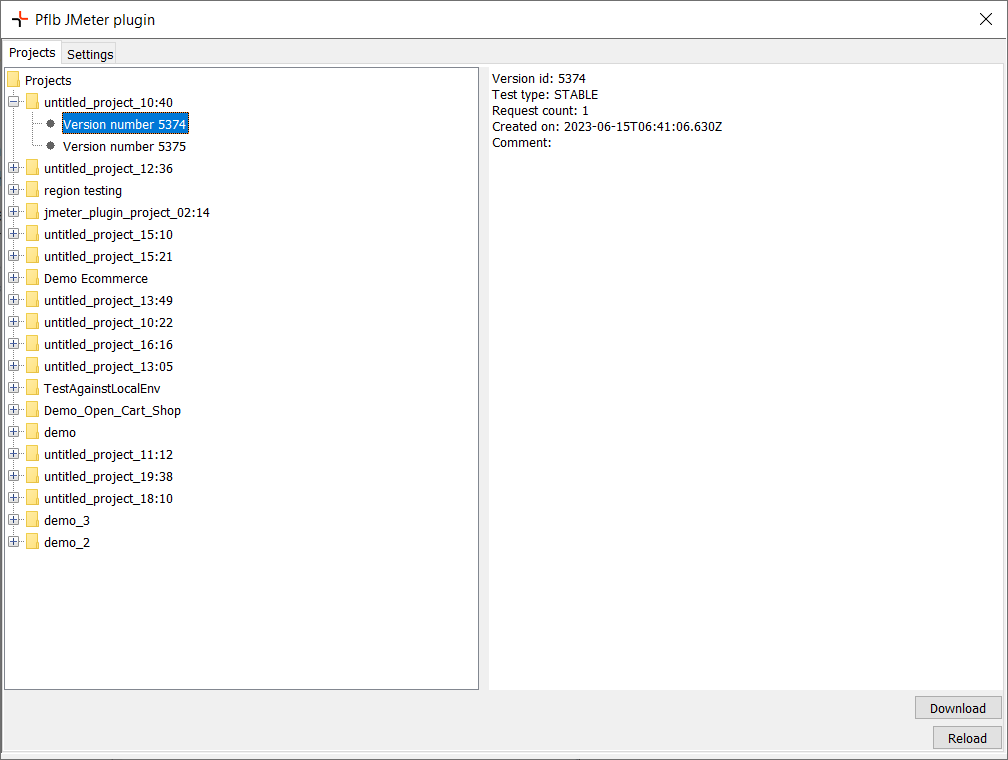The image size is (1008, 760).
Task: Click the folder icon beside jmeter_plugin_project_02:14
Action: click(x=31, y=212)
